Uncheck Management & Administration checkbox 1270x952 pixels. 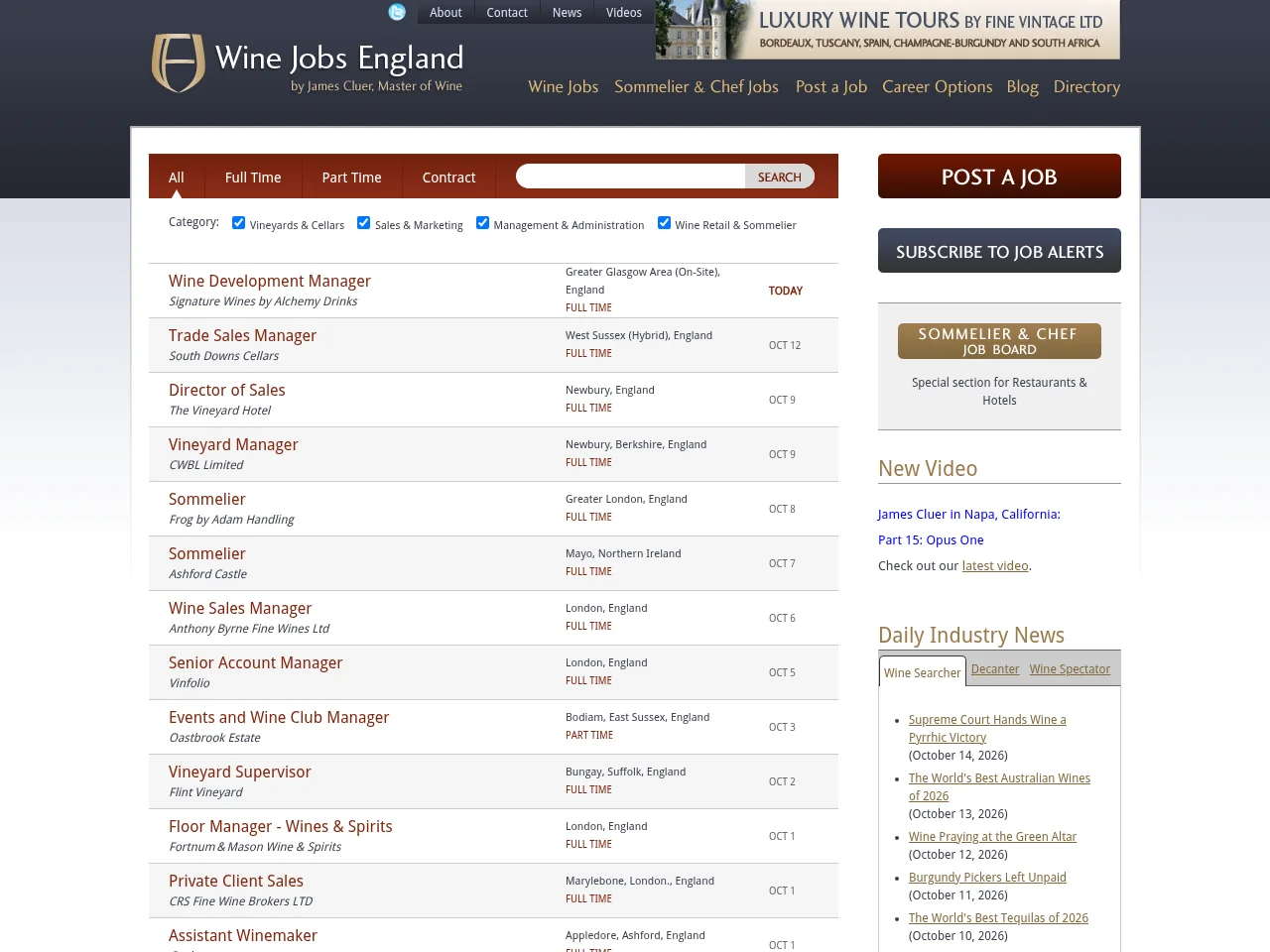point(482,223)
